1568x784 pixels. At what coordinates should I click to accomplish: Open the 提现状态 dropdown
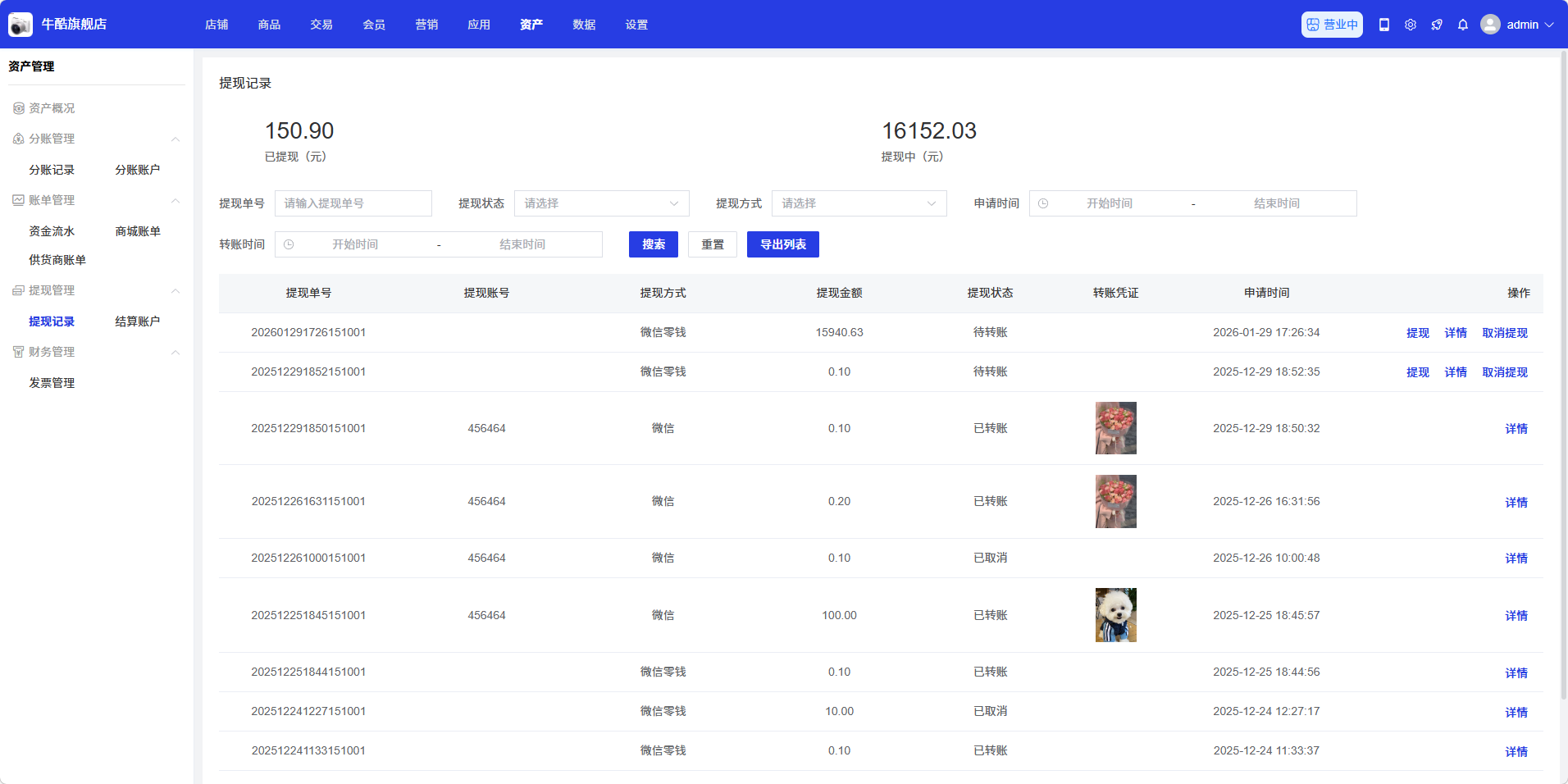(x=601, y=203)
